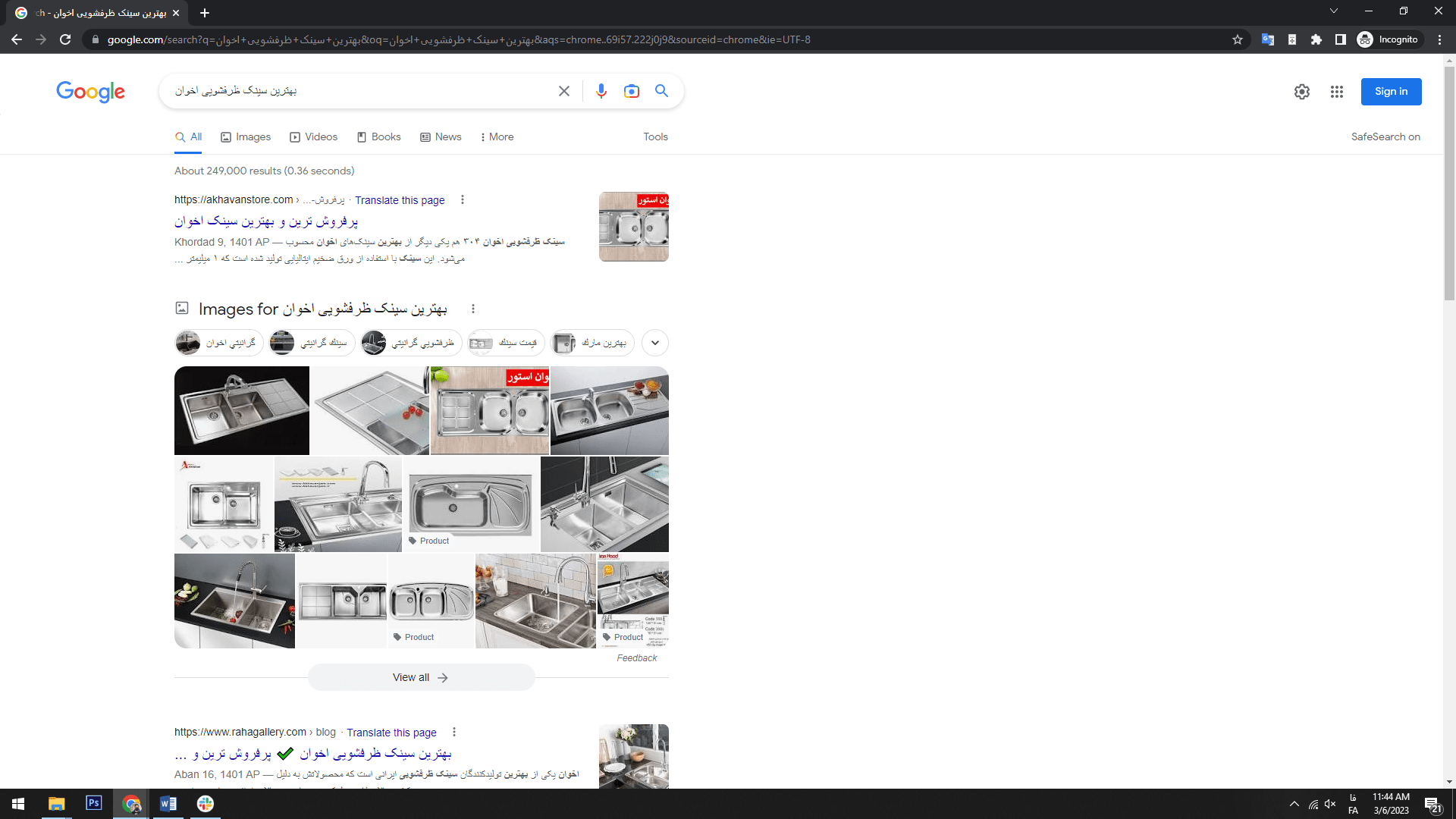This screenshot has width=1456, height=819.
Task: Switch to the Videos tab
Action: pos(314,137)
